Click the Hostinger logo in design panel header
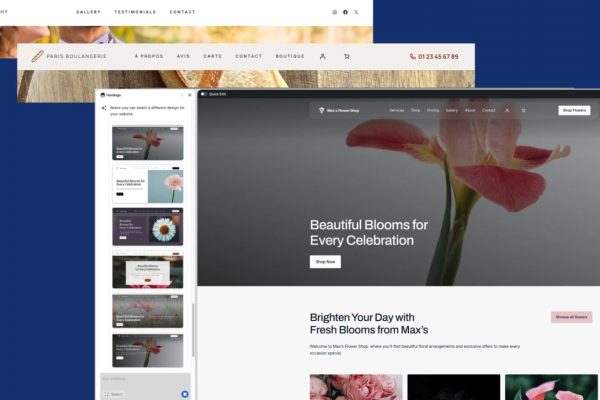600x400 pixels. [x=103, y=95]
